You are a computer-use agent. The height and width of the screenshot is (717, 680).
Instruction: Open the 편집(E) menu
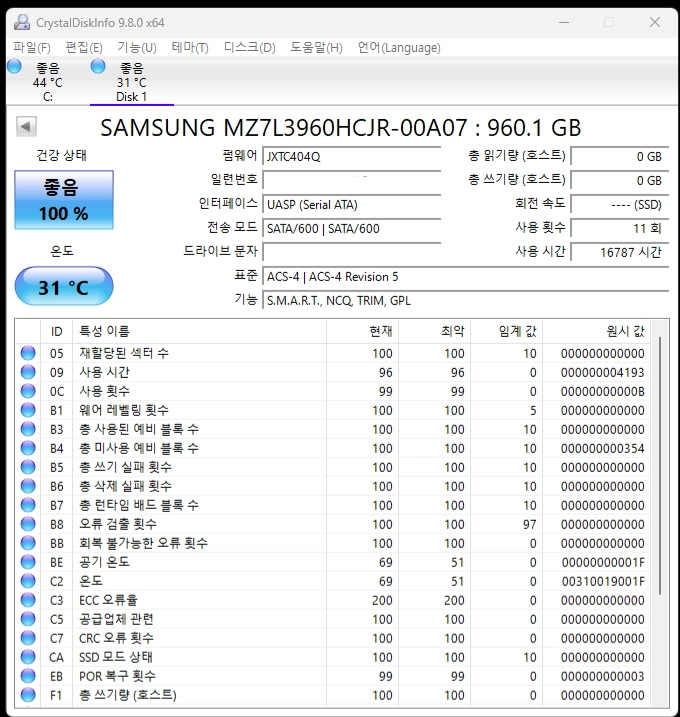click(84, 48)
